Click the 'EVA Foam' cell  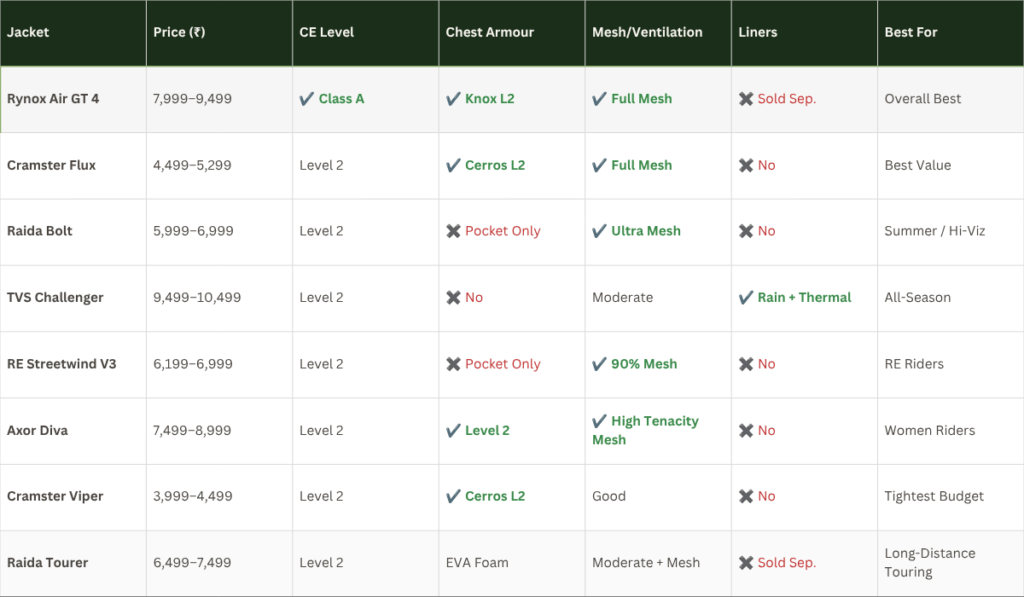(477, 562)
